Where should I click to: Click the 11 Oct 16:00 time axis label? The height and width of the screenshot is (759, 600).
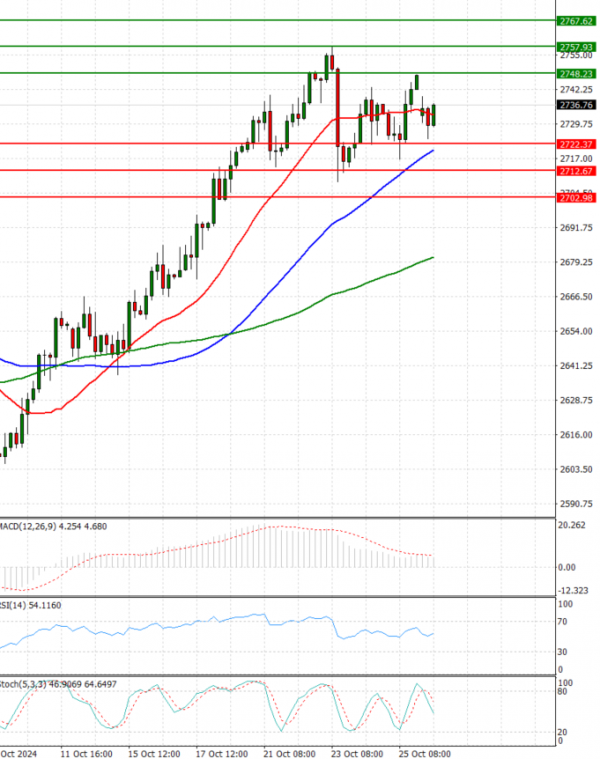86,754
